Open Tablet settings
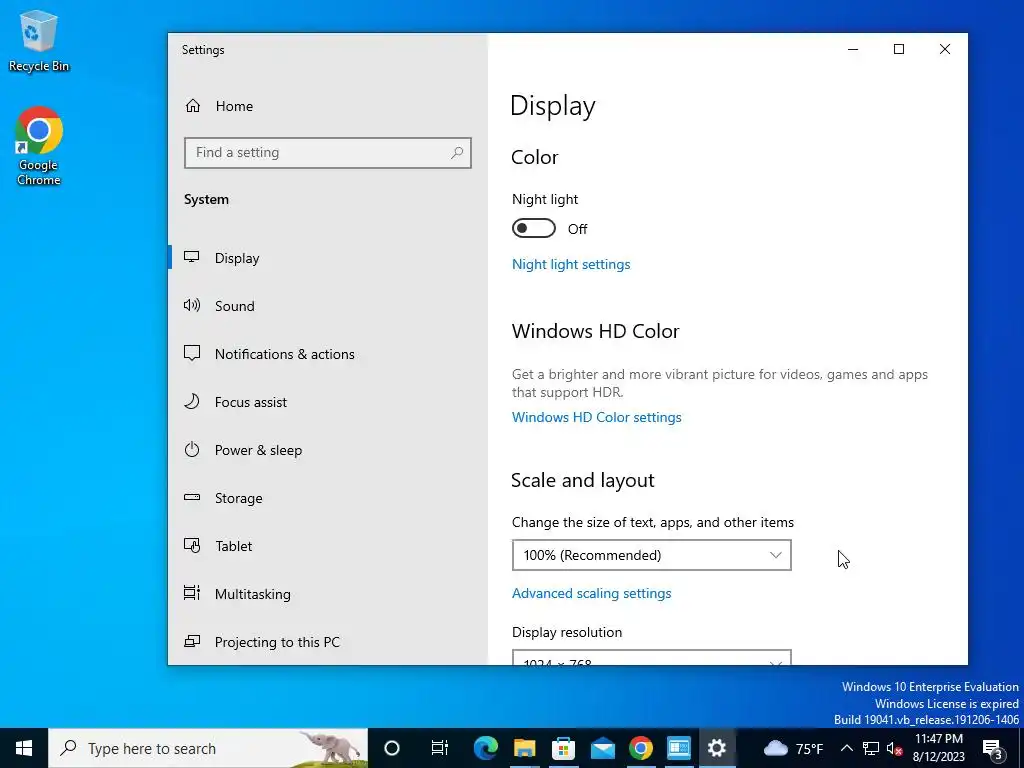The image size is (1024, 768). click(x=327, y=546)
